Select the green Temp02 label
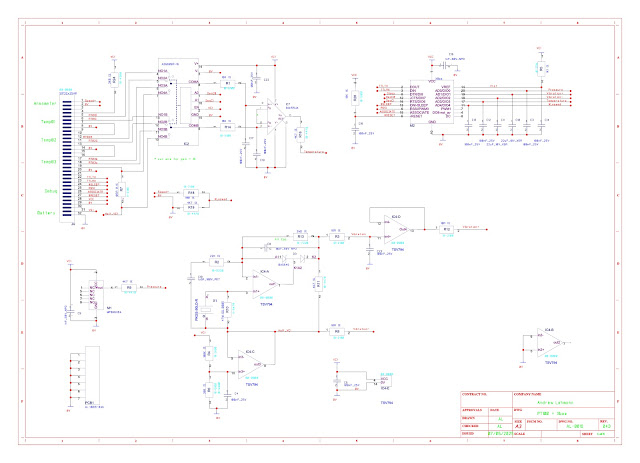Image resolution: width=640 pixels, height=463 pixels. pyautogui.click(x=48, y=140)
